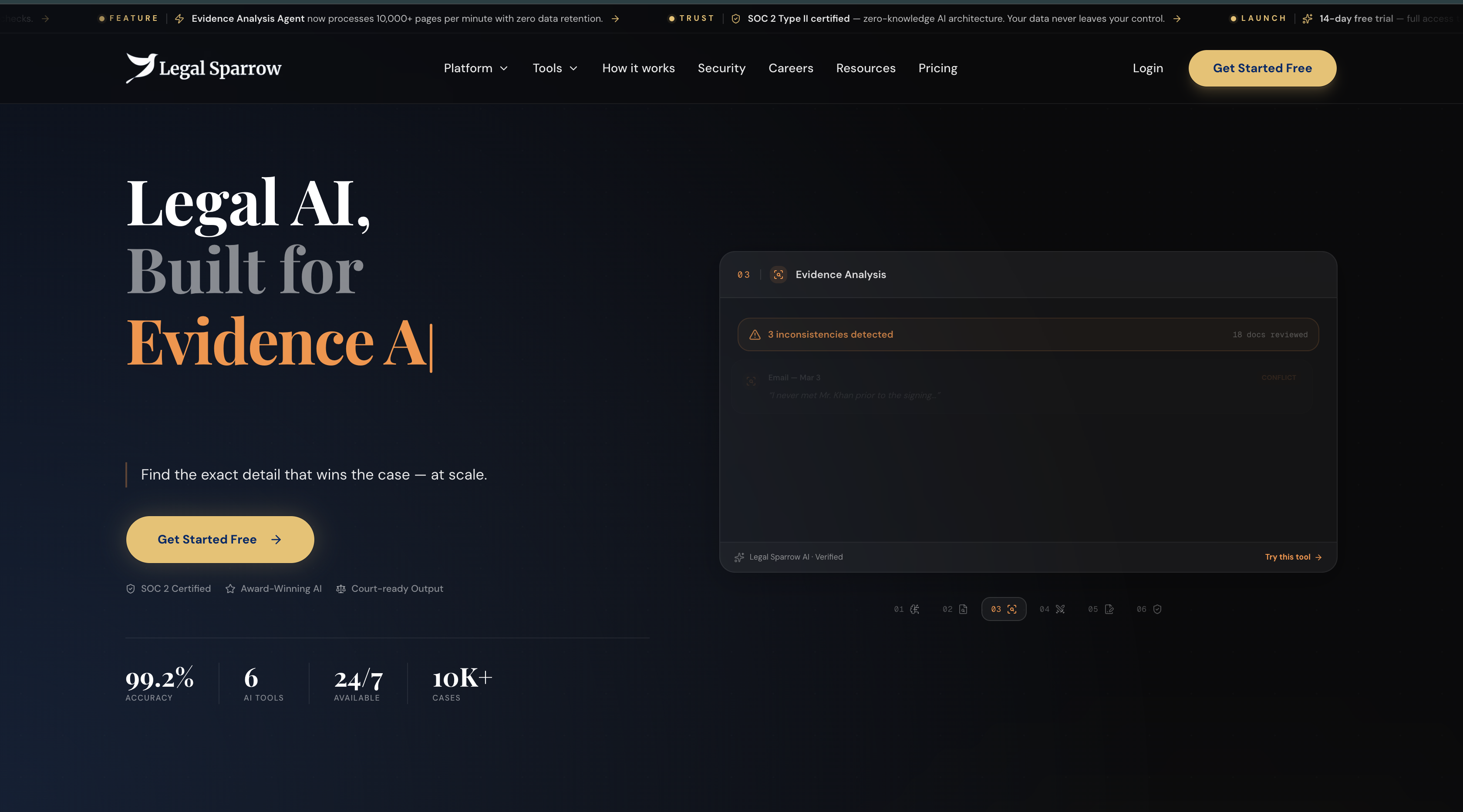
Task: Click the sparkle icon beside Legal Sparrow AI · Verified
Action: [739, 557]
